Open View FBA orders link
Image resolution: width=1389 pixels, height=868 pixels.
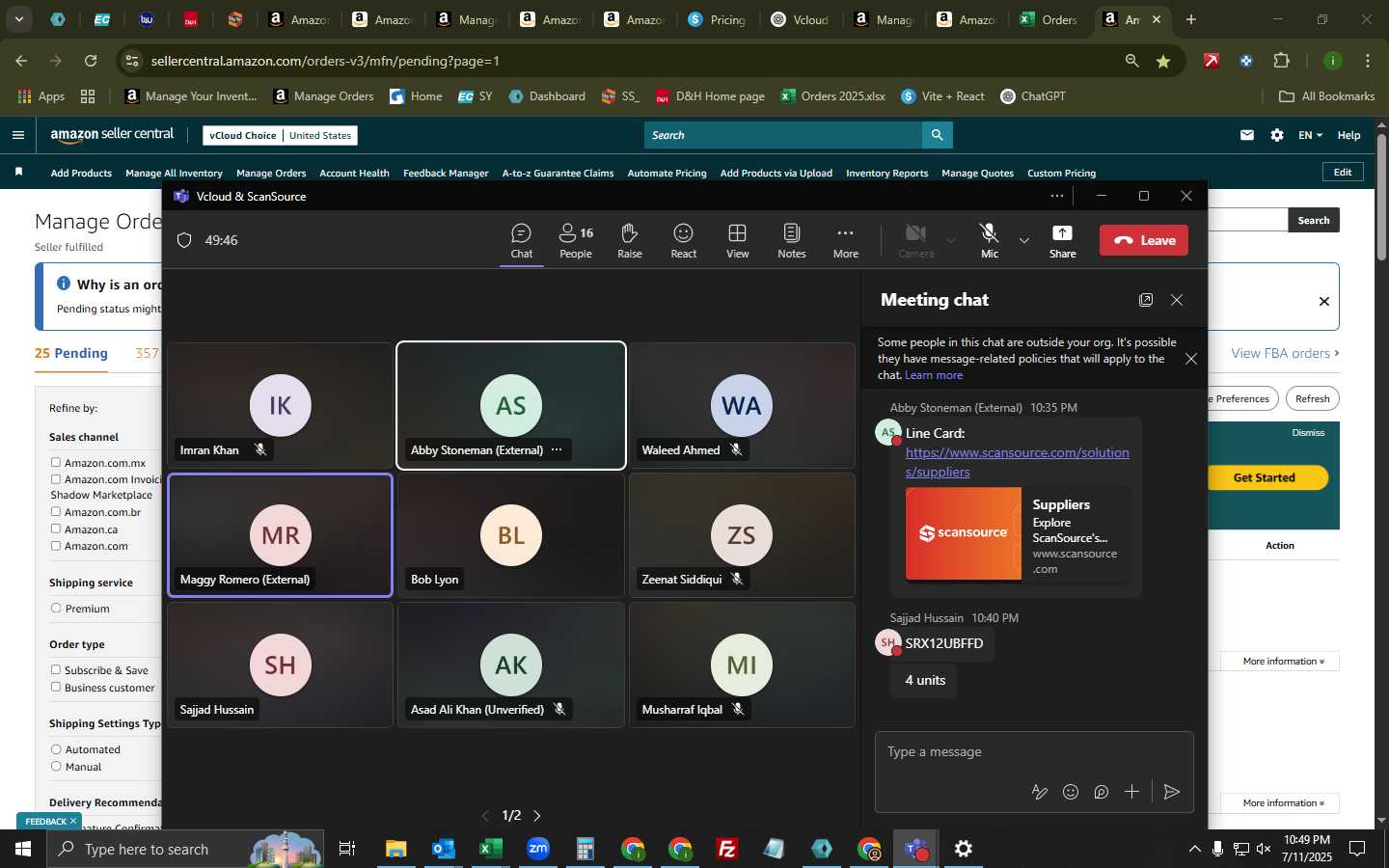pyautogui.click(x=1285, y=354)
